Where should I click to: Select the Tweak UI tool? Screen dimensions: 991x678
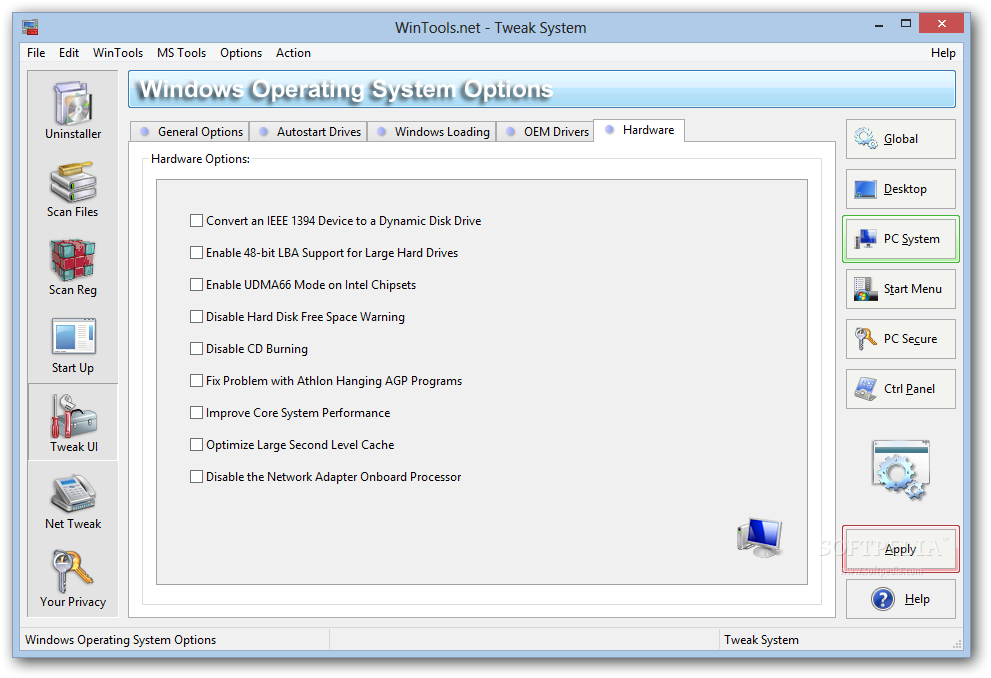pyautogui.click(x=73, y=422)
